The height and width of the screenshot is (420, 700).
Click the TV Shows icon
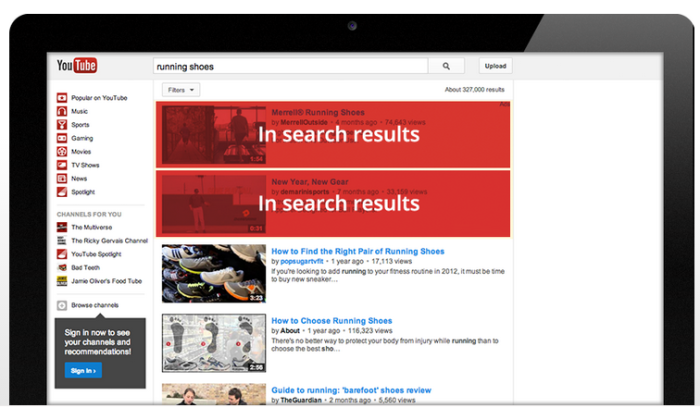(62, 165)
